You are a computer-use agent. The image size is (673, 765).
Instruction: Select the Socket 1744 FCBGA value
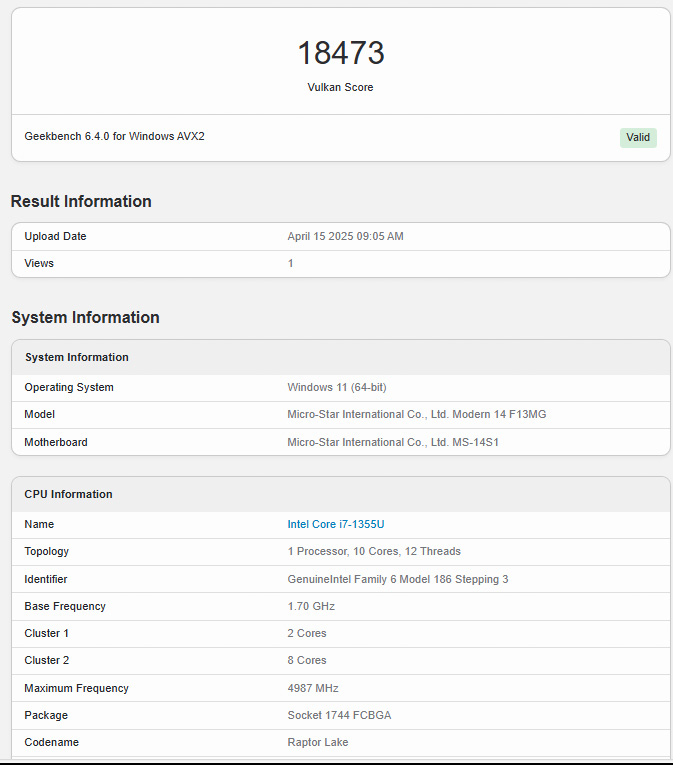click(339, 715)
